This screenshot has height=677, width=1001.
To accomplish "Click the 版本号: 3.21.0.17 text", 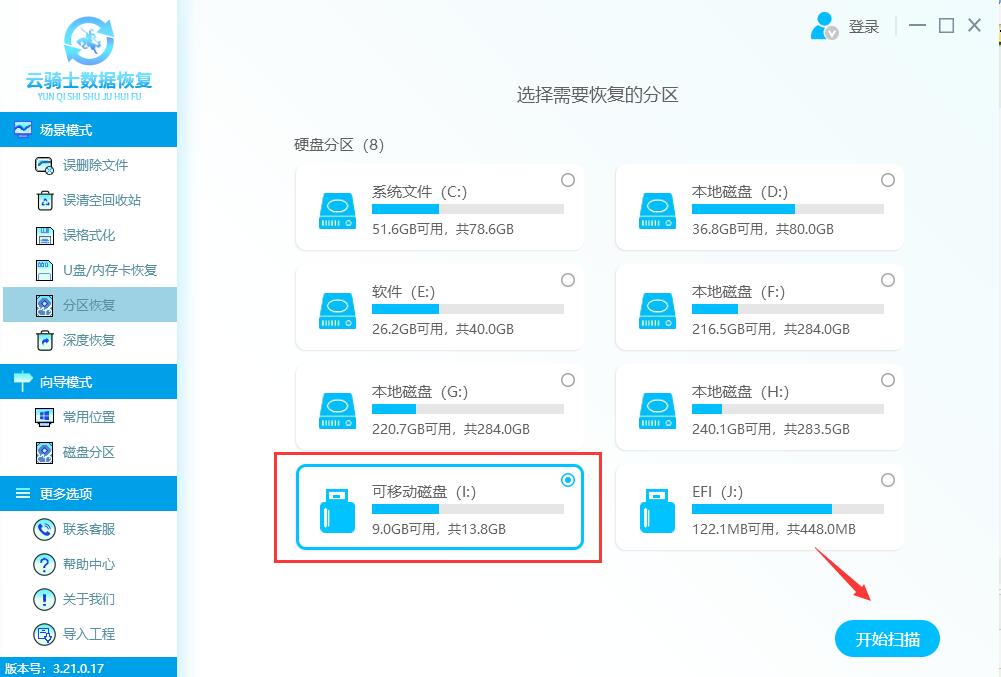I will pyautogui.click(x=54, y=668).
